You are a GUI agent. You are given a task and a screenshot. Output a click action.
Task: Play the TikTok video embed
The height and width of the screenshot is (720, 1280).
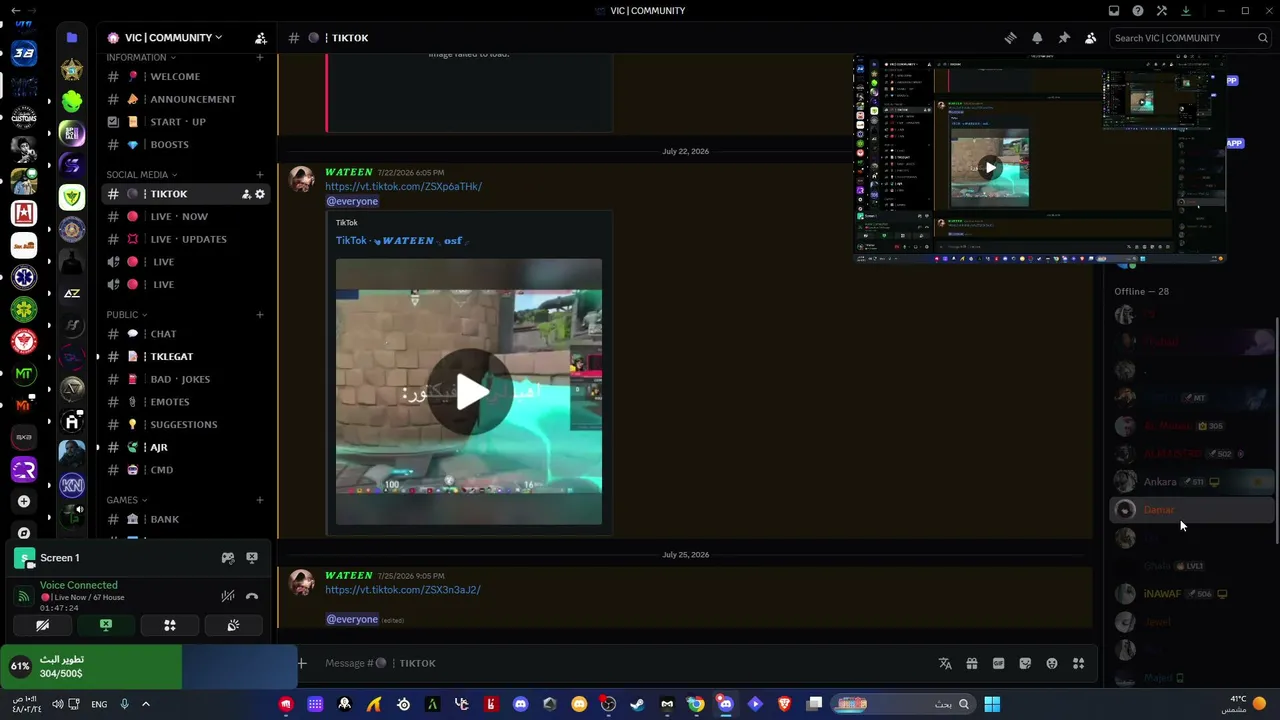(x=470, y=392)
